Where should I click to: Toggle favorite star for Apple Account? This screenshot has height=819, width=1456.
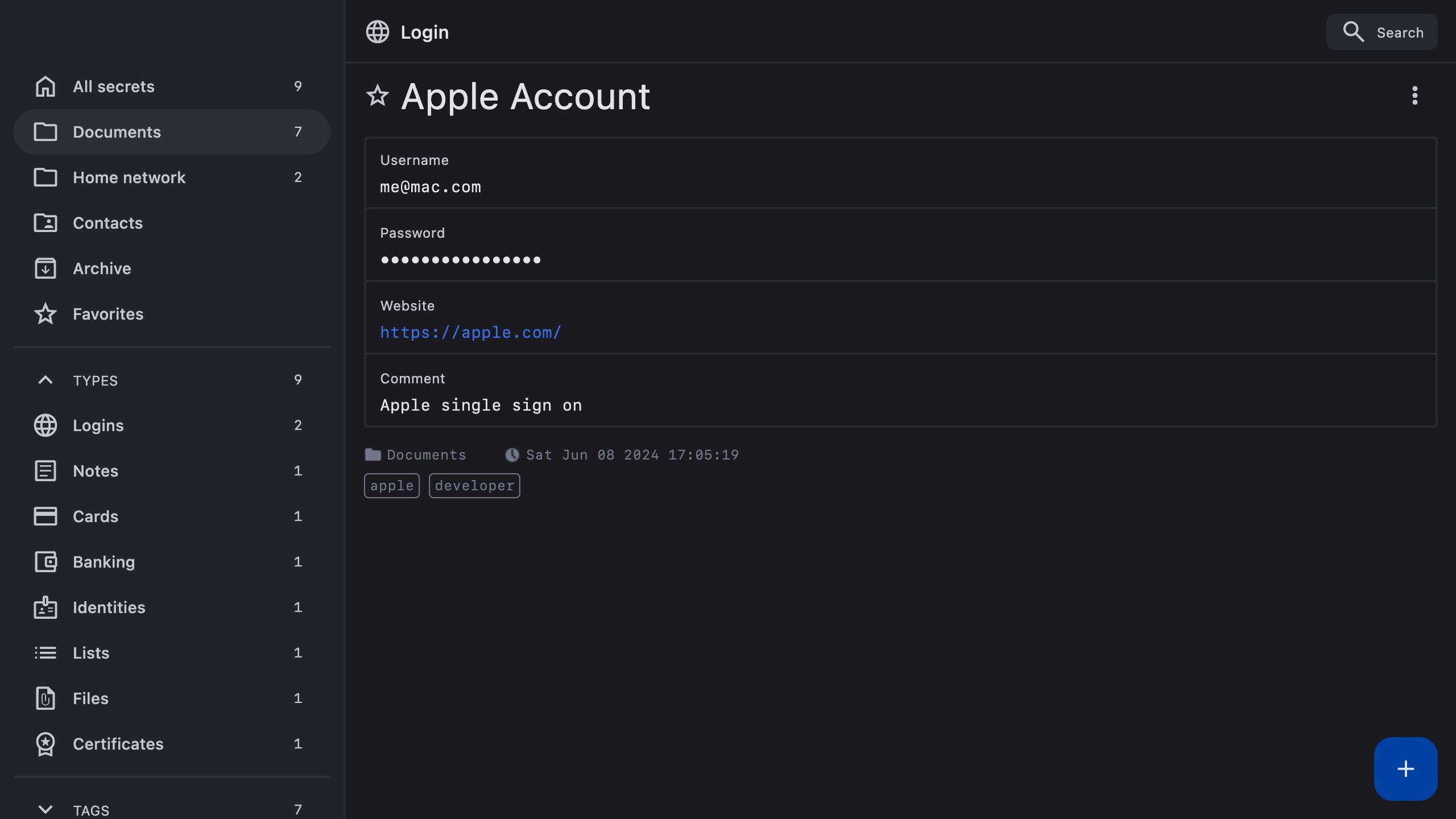pos(377,96)
